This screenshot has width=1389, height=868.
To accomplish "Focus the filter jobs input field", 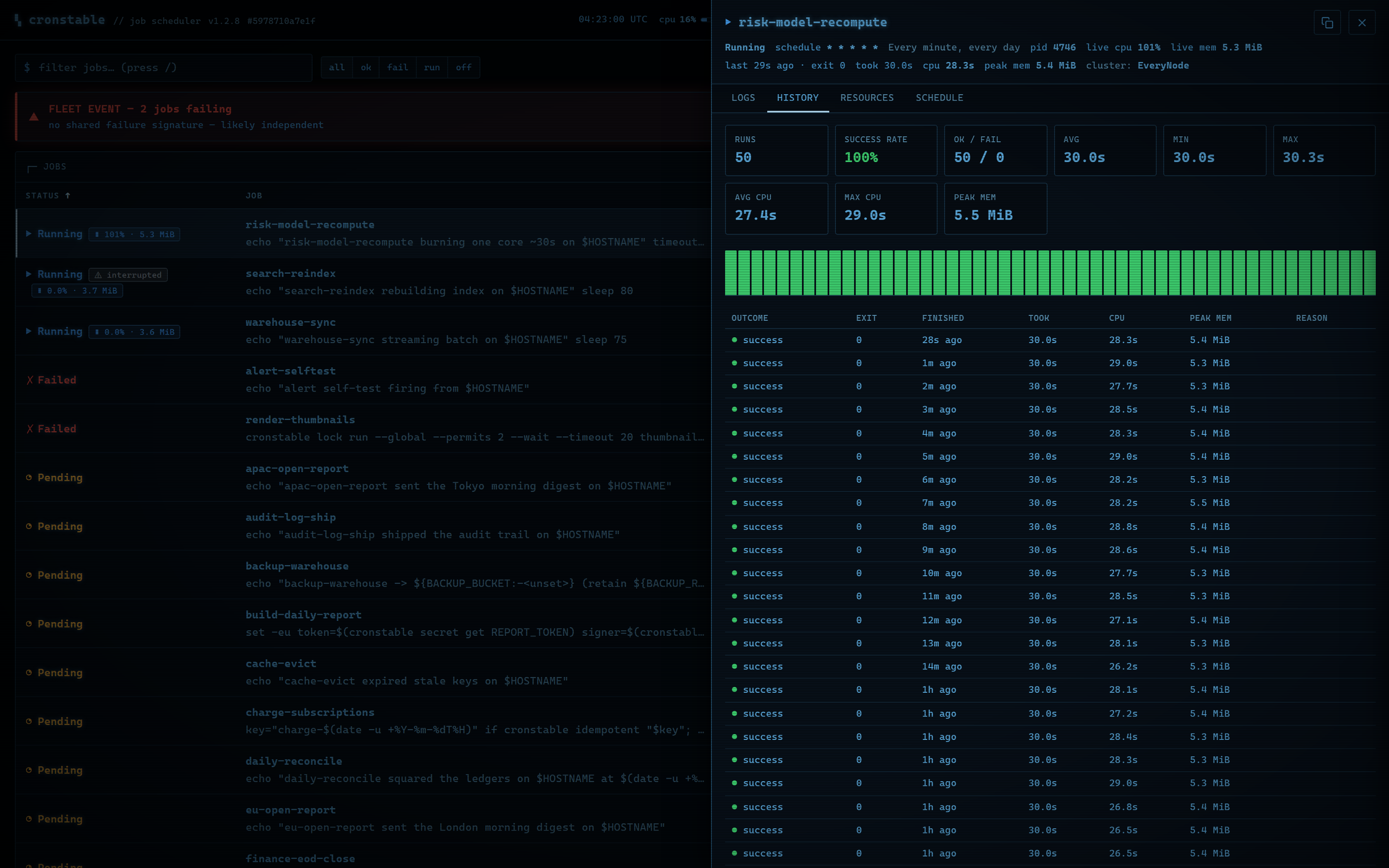I will pyautogui.click(x=164, y=68).
